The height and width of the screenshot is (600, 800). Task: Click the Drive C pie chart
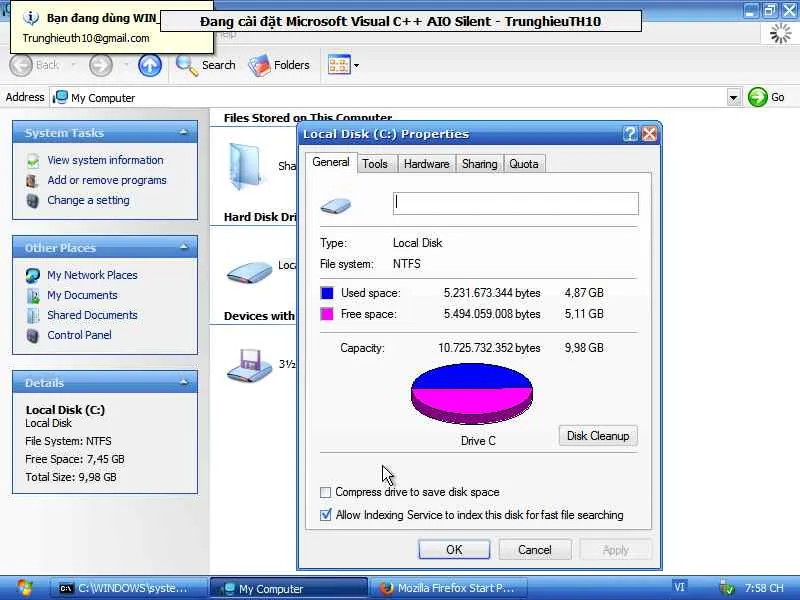pyautogui.click(x=472, y=393)
